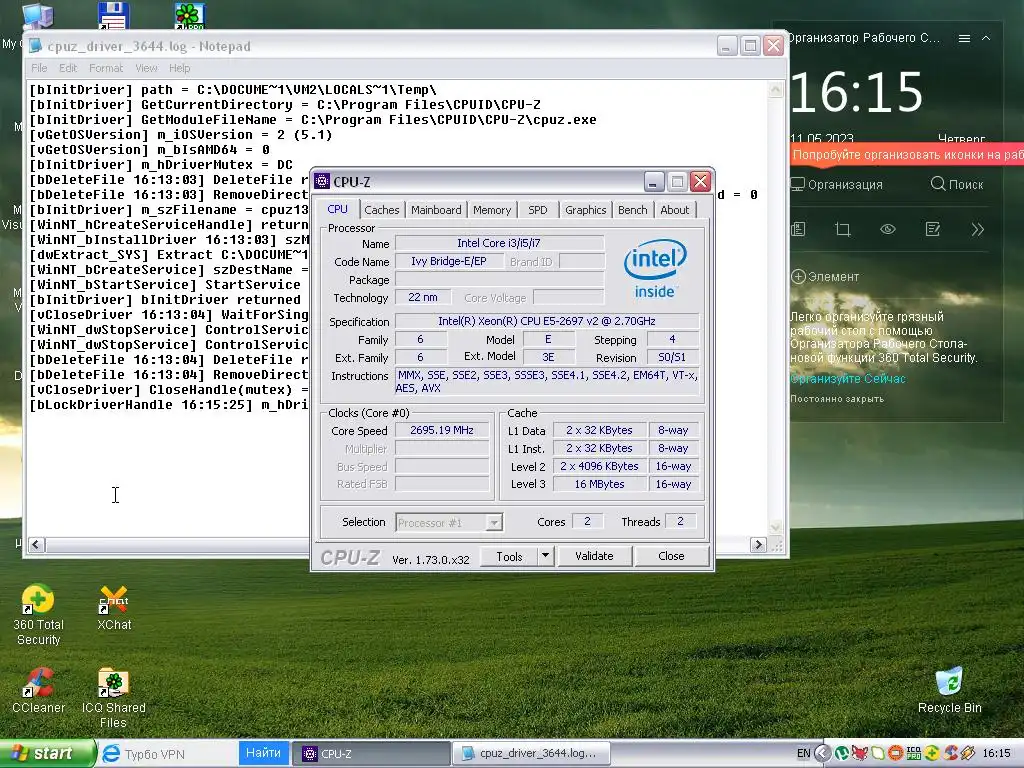Click the Организуйте Сейчас link

pyautogui.click(x=848, y=379)
